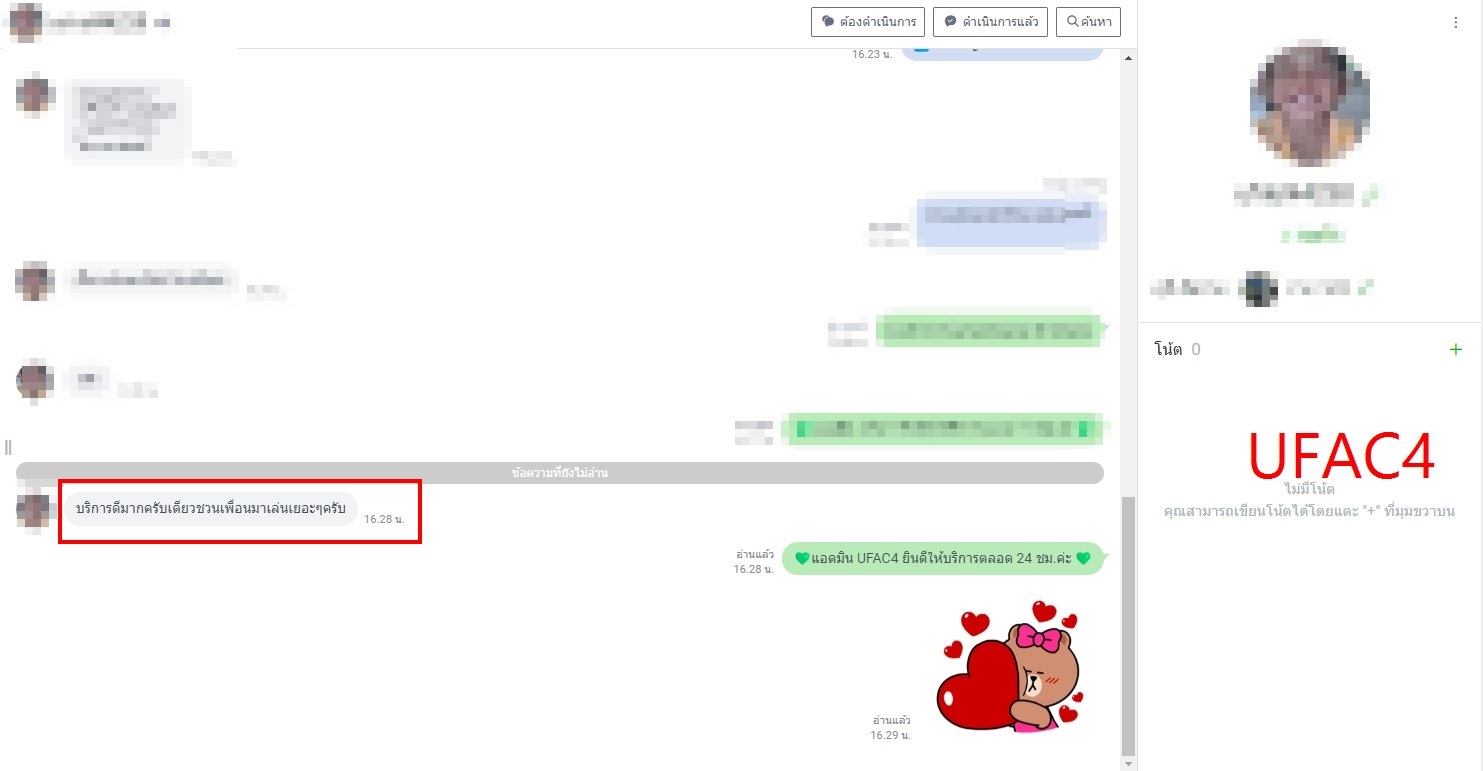The image size is (1483, 771).
Task: Click the brown bear heart sticker
Action: [x=1010, y=665]
